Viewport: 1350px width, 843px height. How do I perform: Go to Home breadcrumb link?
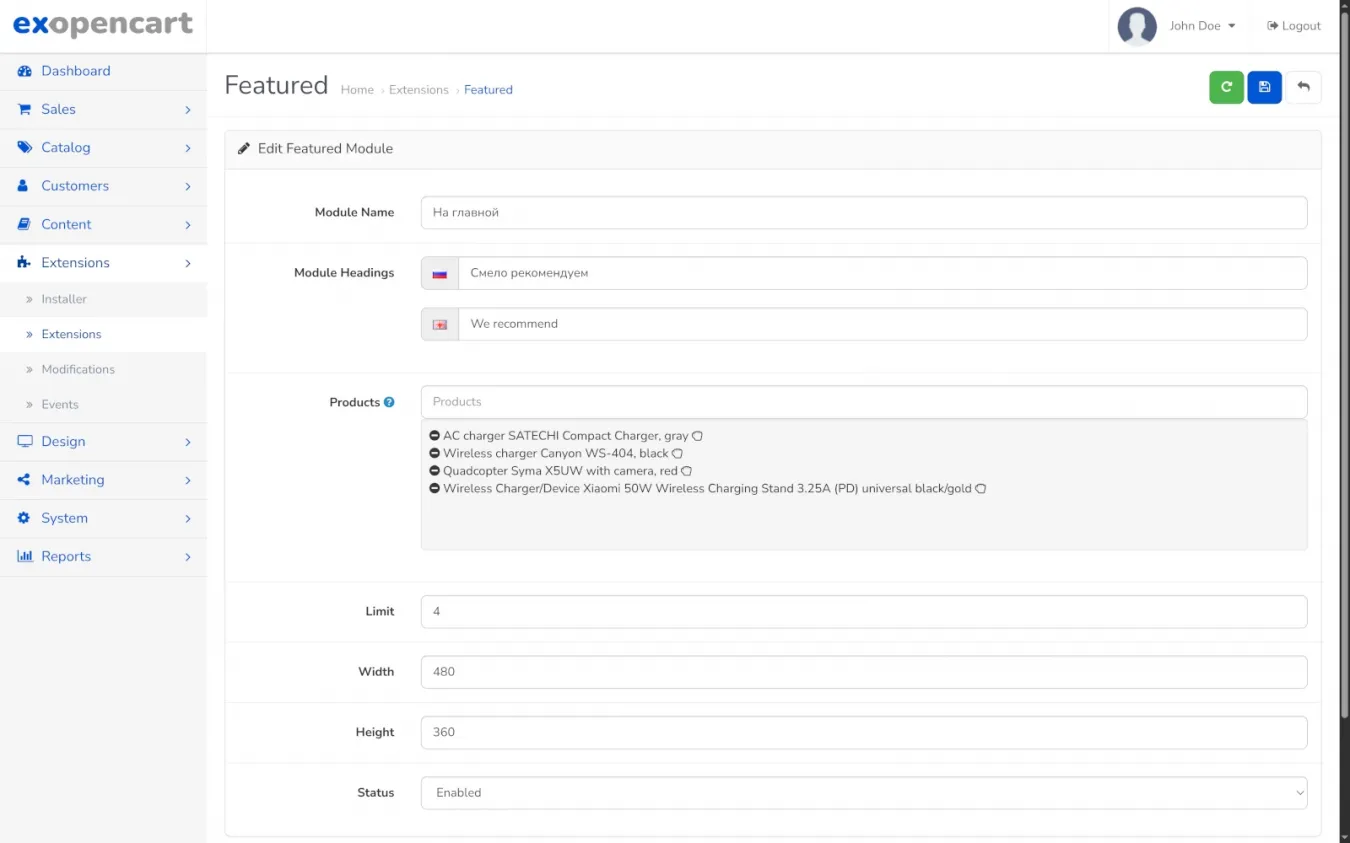[357, 90]
